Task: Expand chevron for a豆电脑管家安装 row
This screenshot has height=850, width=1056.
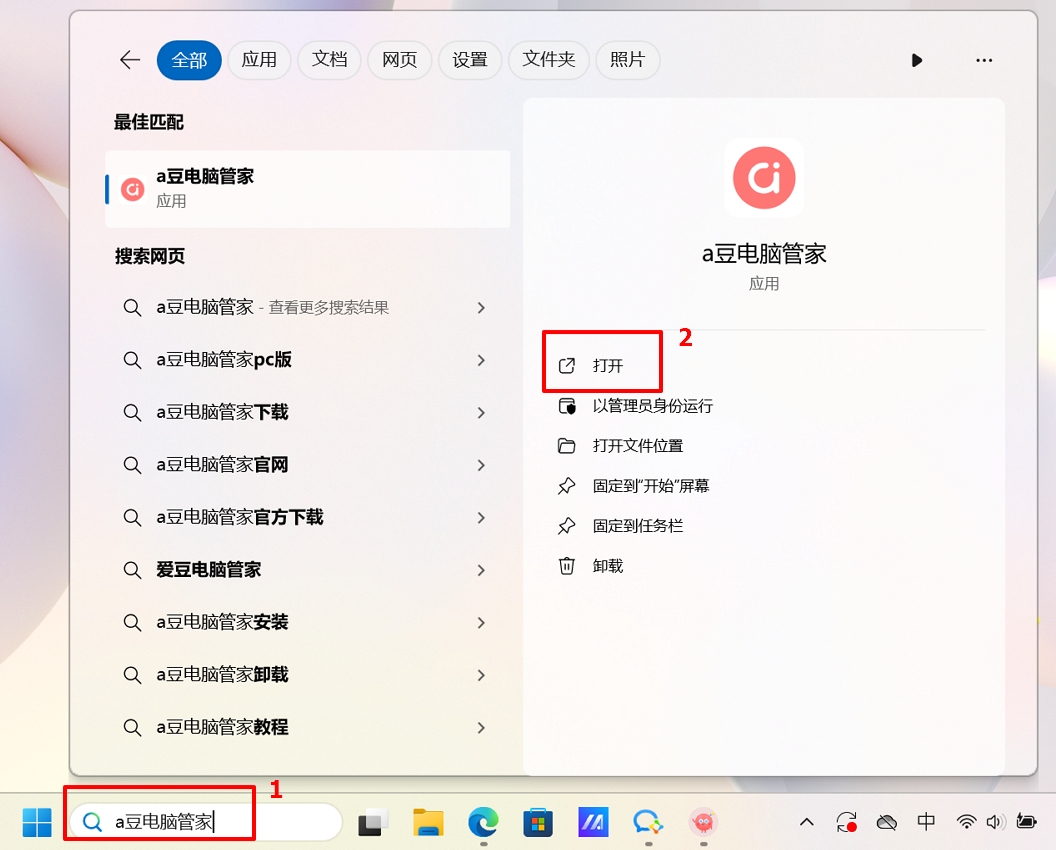Action: [x=481, y=622]
